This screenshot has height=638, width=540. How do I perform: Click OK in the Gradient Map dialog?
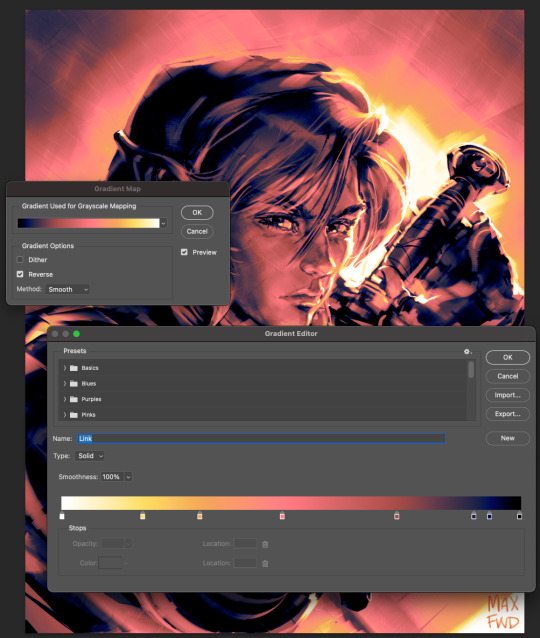point(197,212)
